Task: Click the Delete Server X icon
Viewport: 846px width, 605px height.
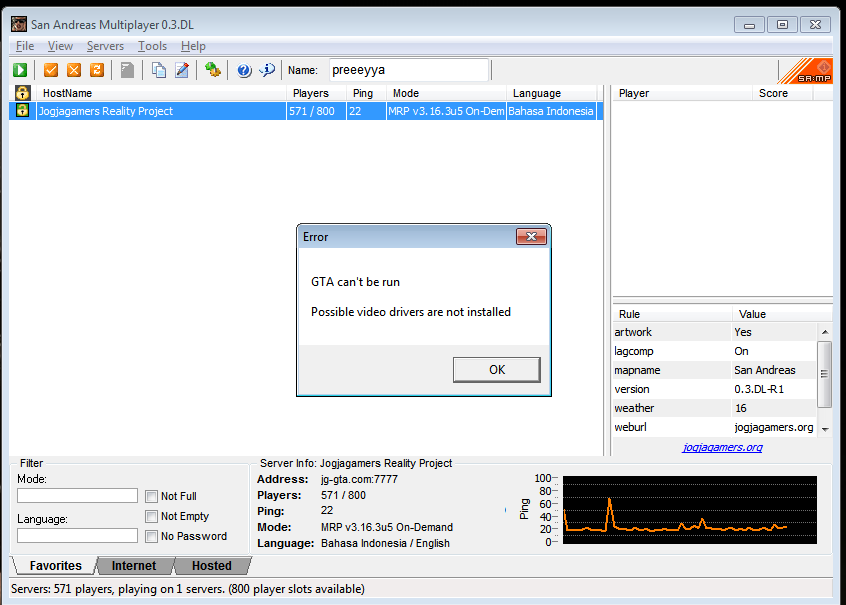Action: tap(74, 70)
